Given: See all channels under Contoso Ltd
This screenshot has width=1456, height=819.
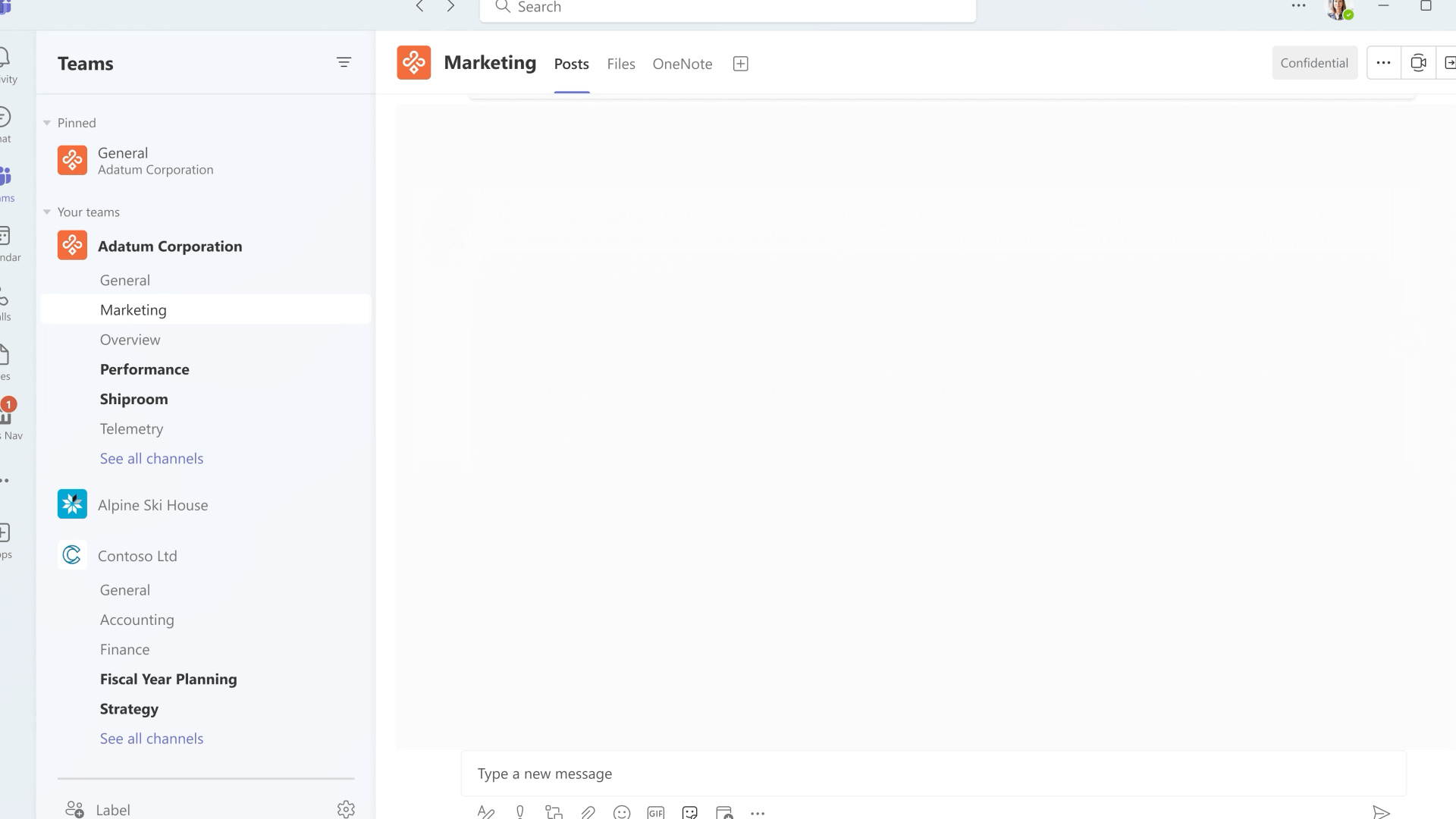Looking at the screenshot, I should 152,739.
